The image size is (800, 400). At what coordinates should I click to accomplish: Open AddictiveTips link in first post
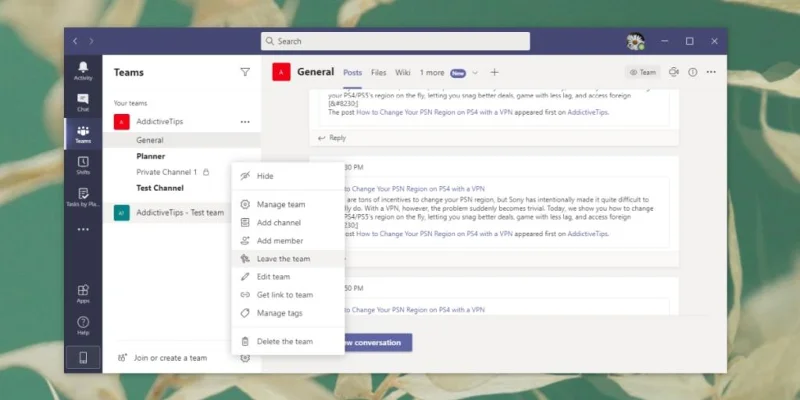(587, 112)
